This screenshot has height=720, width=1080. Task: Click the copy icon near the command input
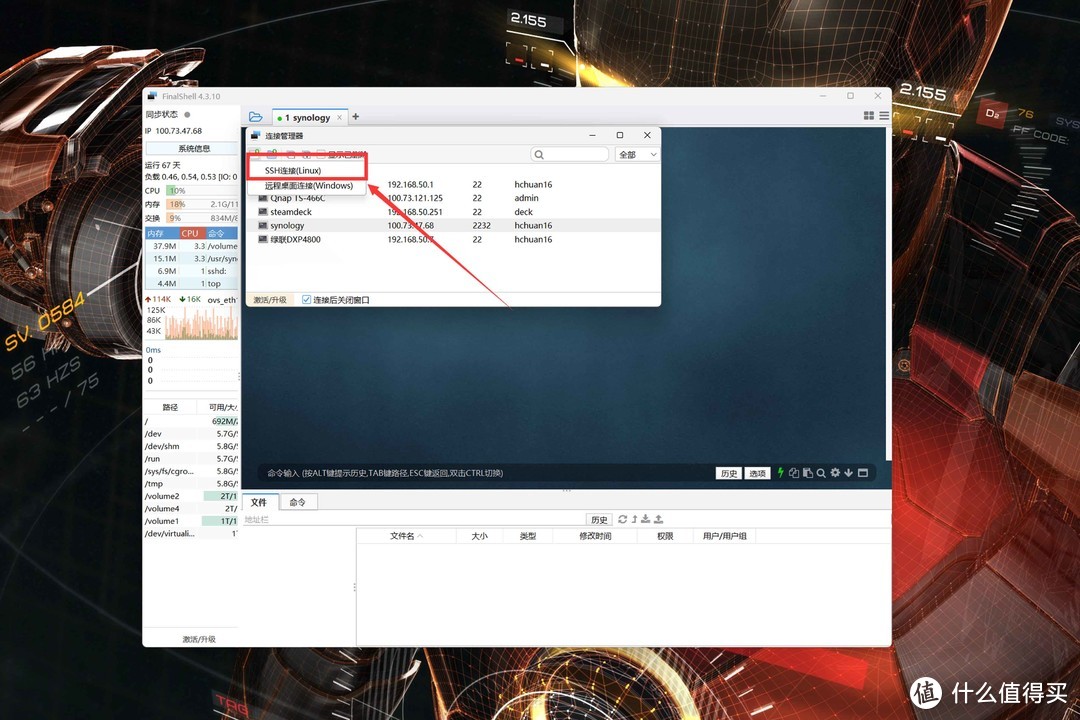[x=794, y=472]
